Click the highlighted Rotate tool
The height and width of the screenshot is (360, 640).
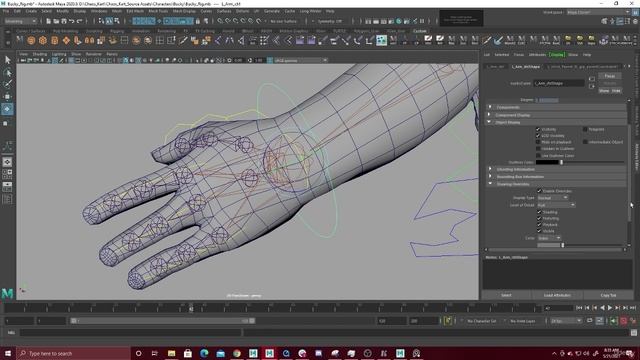(7, 109)
